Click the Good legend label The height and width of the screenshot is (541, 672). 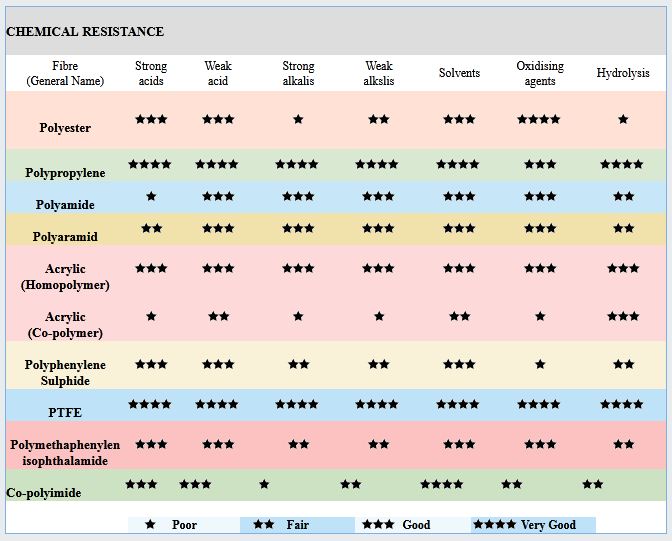tap(416, 525)
